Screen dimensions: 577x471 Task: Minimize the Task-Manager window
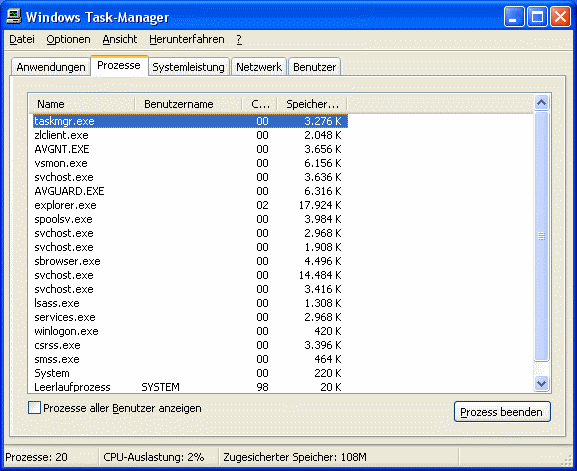click(514, 17)
